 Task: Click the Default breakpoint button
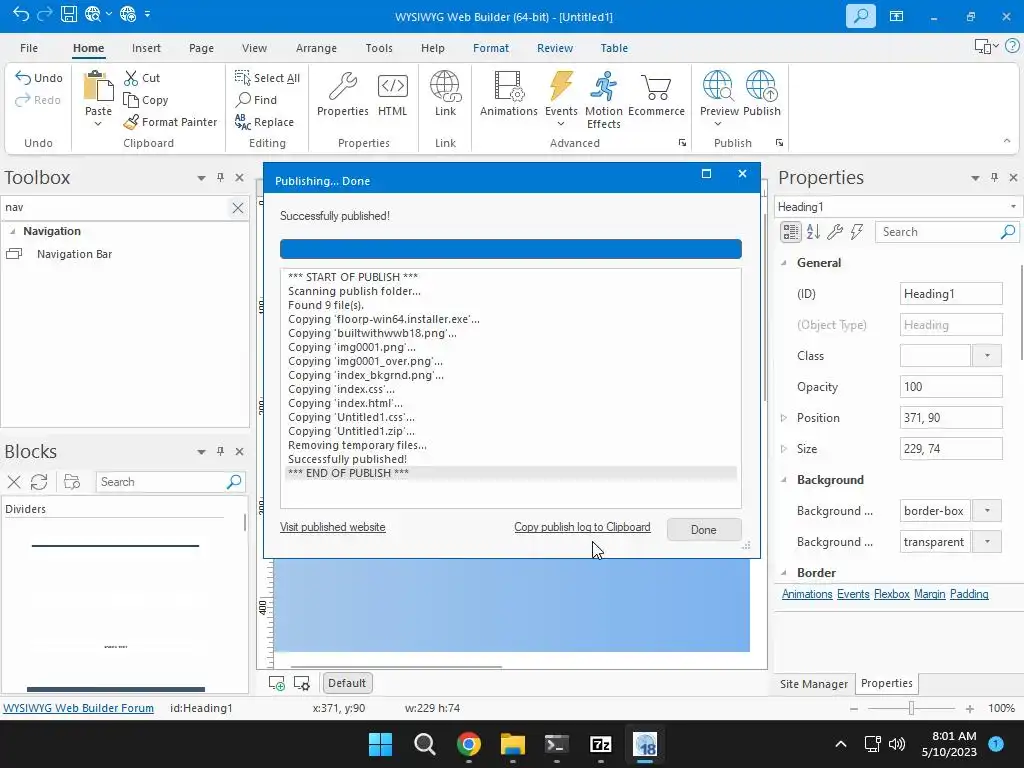[347, 683]
